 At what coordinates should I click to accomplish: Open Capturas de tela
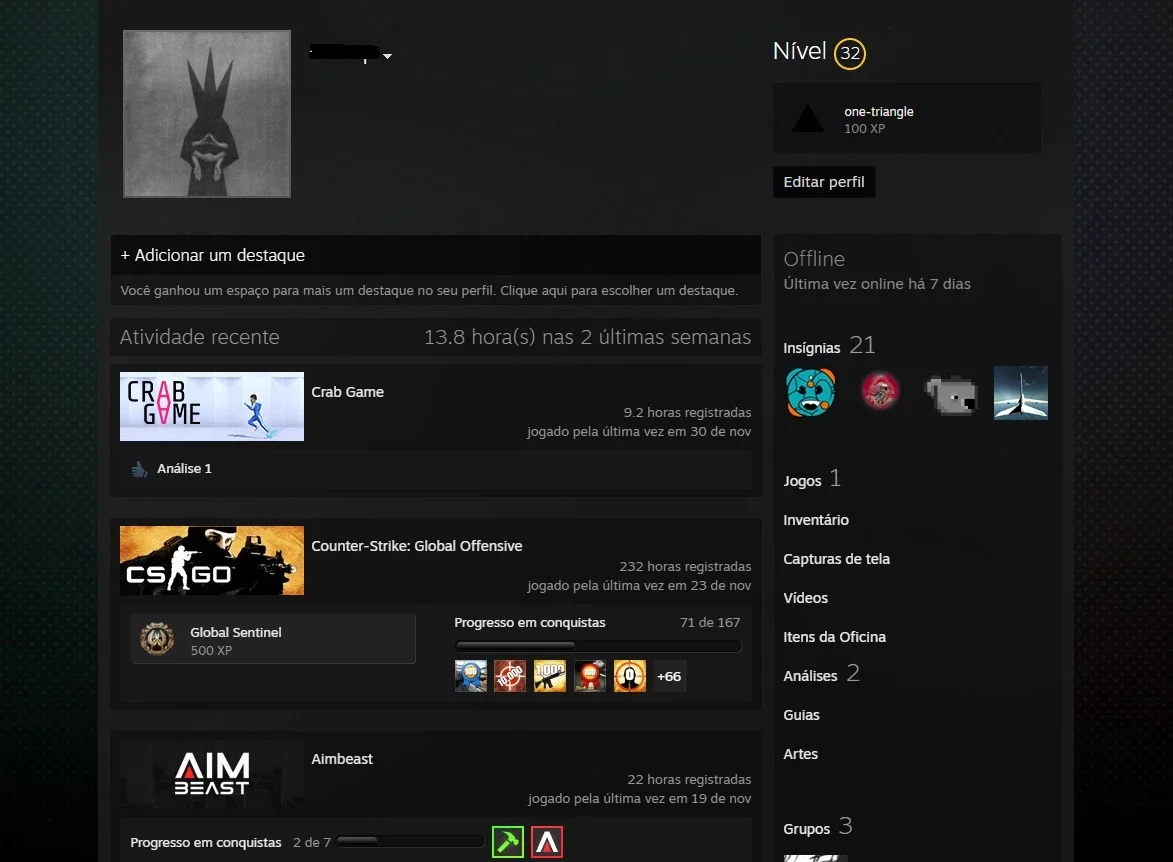coord(836,559)
